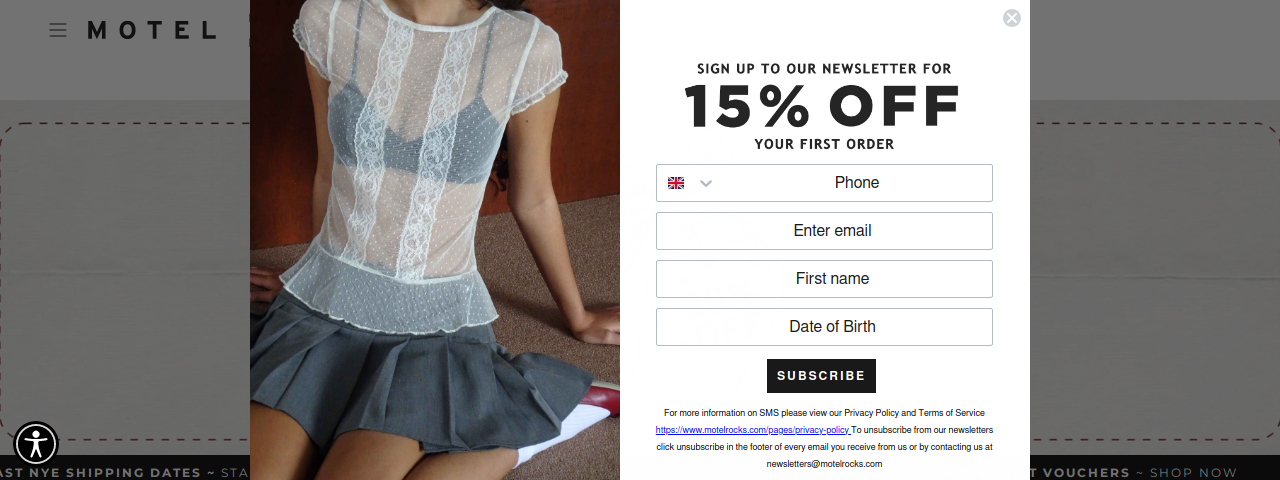Click the SHOP NOW banner link

pos(1193,473)
